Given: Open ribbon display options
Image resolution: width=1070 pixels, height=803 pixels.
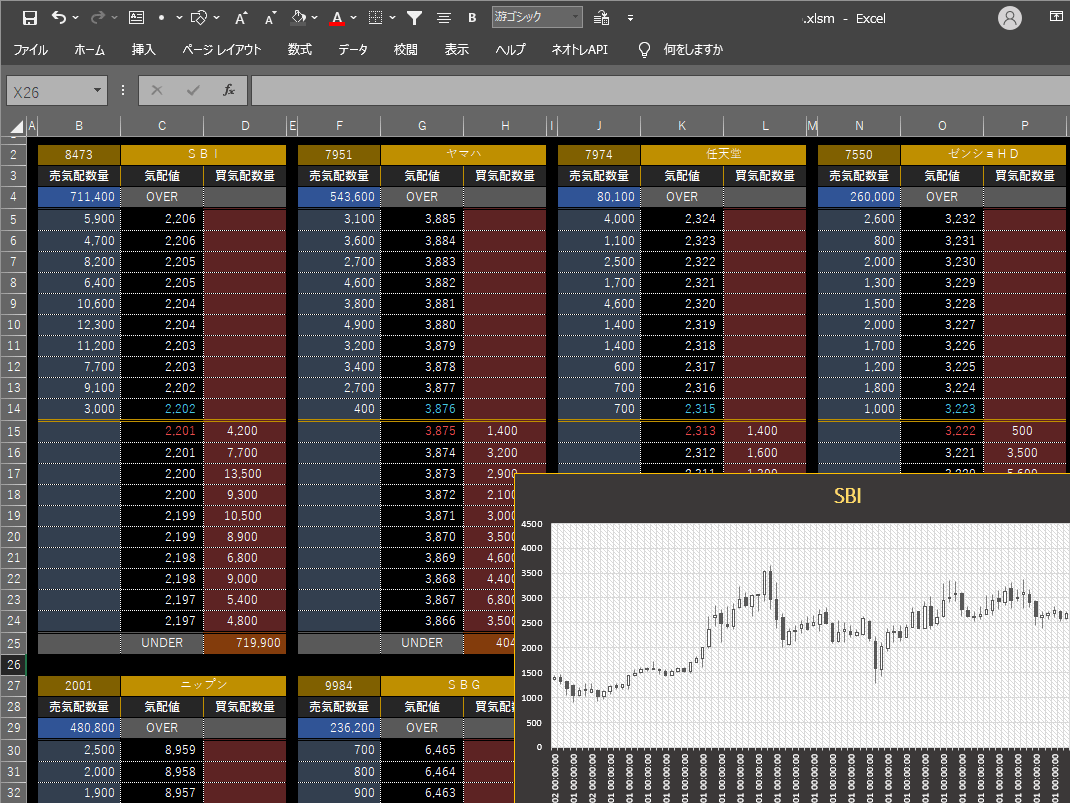Looking at the screenshot, I should click(x=1056, y=16).
